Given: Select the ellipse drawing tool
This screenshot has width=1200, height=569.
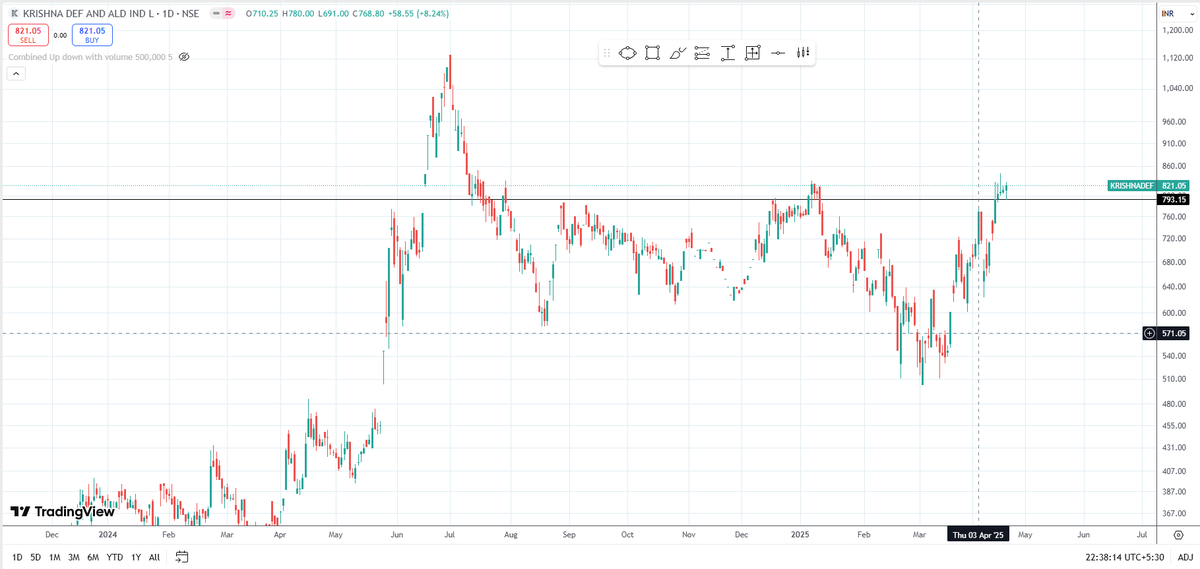Looking at the screenshot, I should pos(628,53).
